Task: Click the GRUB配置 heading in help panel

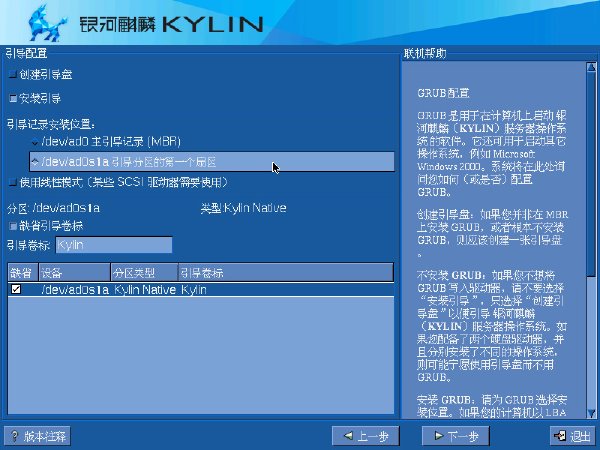Action: point(443,93)
